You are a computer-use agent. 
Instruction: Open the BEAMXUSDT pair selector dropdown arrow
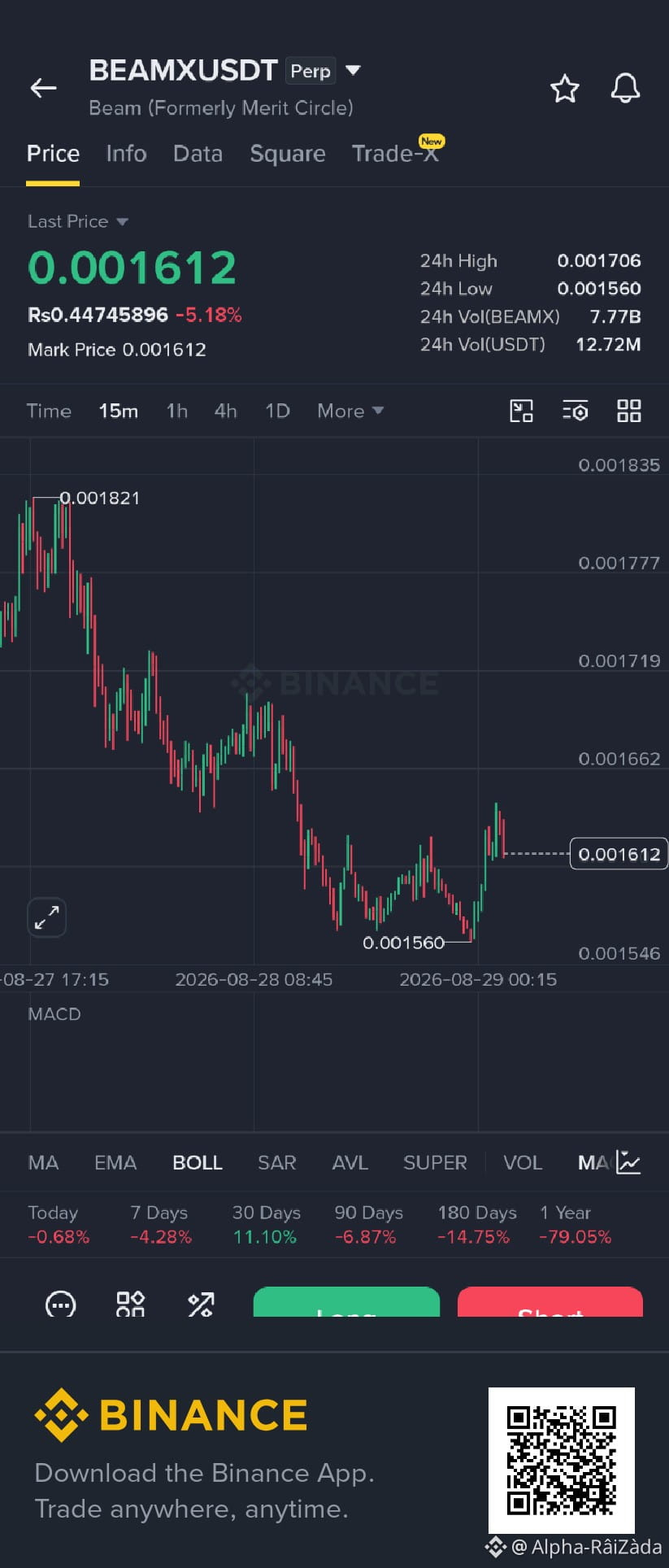(x=353, y=70)
